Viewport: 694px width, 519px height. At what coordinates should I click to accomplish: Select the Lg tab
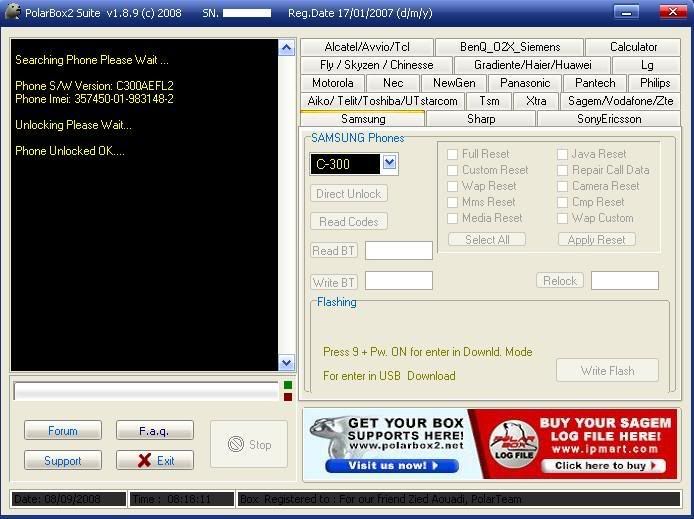(647, 65)
